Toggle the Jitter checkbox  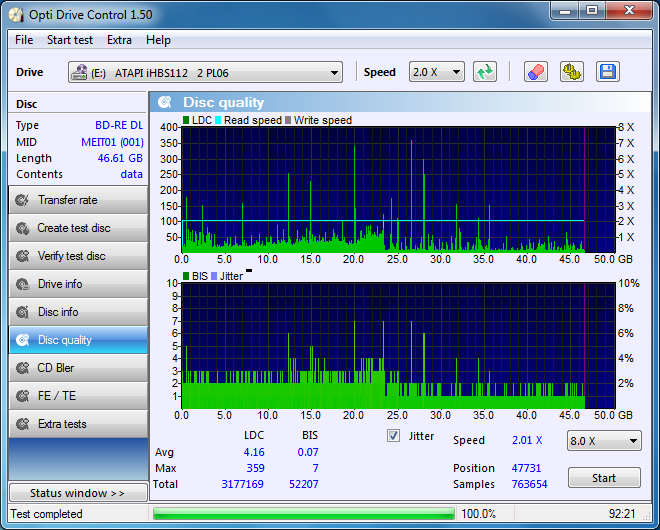[x=394, y=436]
